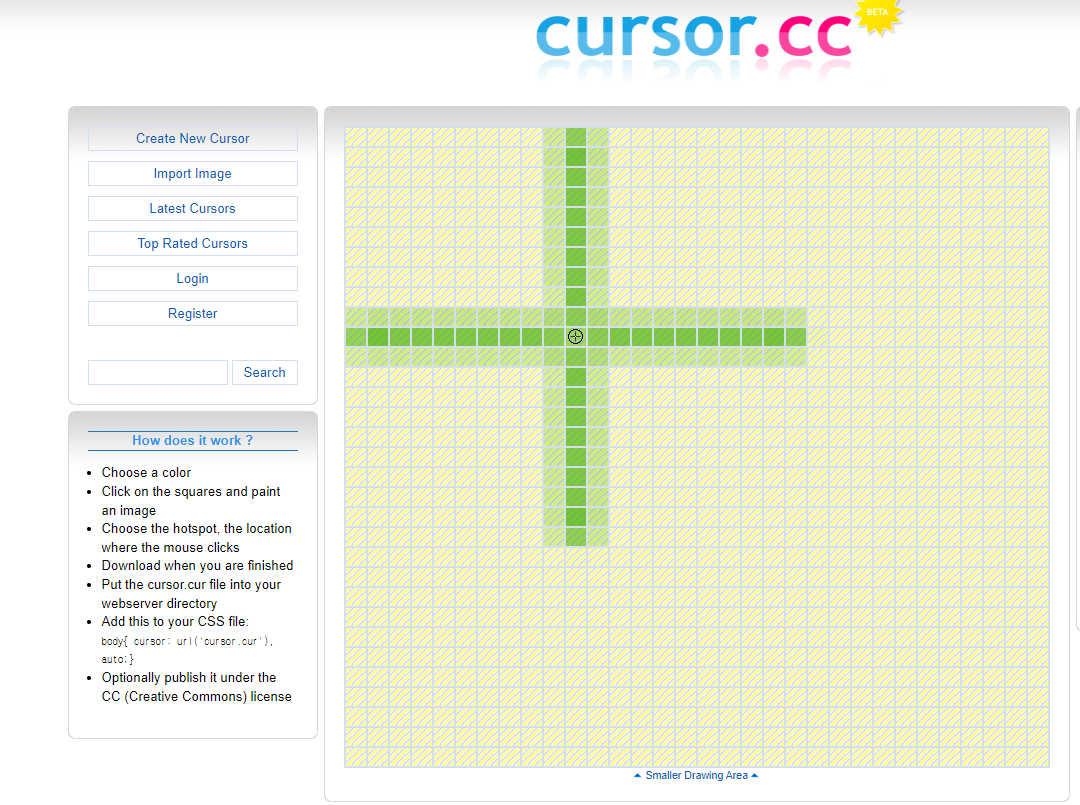Click the cursor.cc logo

[694, 38]
